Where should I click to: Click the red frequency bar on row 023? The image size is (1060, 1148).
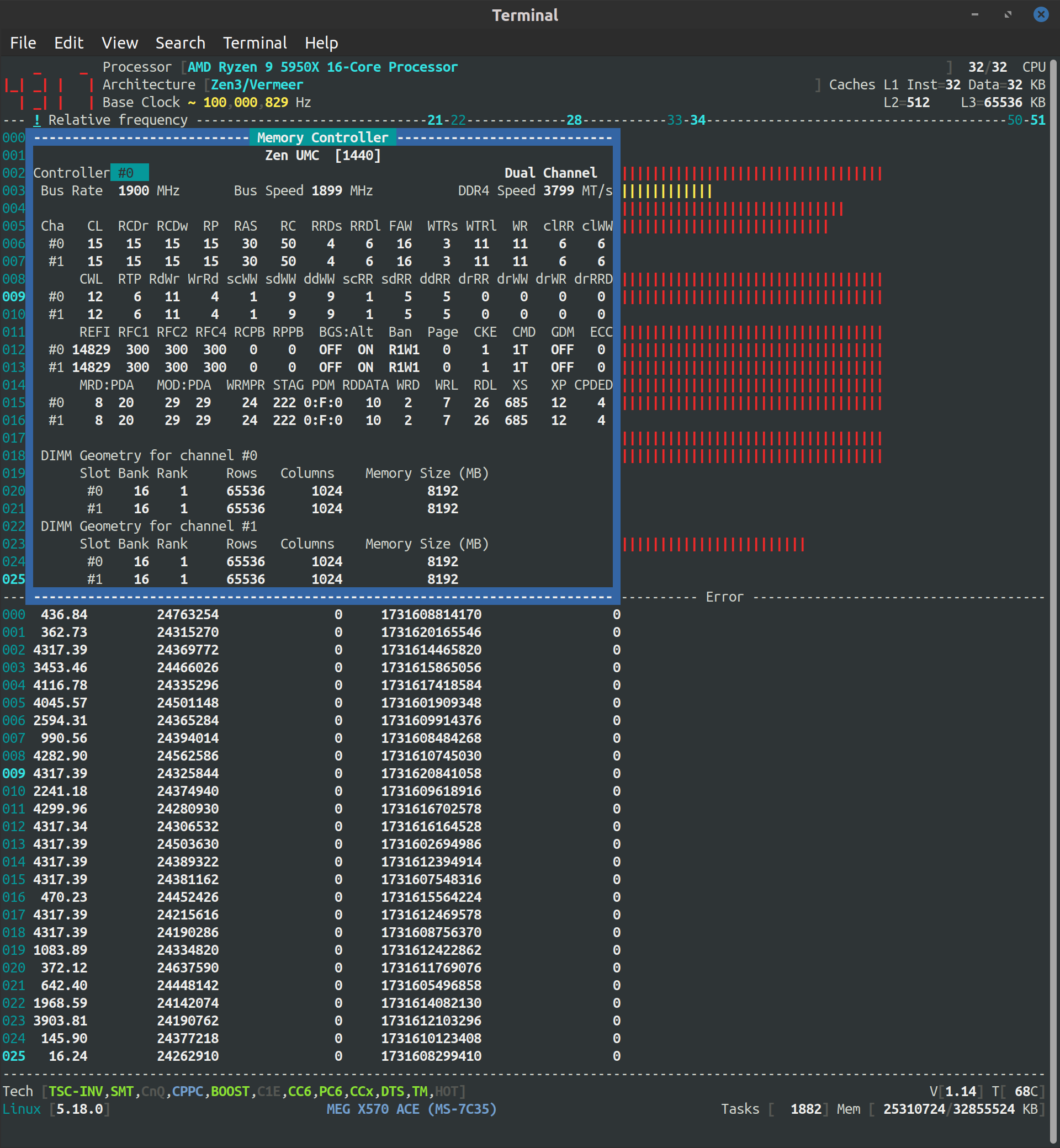click(x=713, y=544)
